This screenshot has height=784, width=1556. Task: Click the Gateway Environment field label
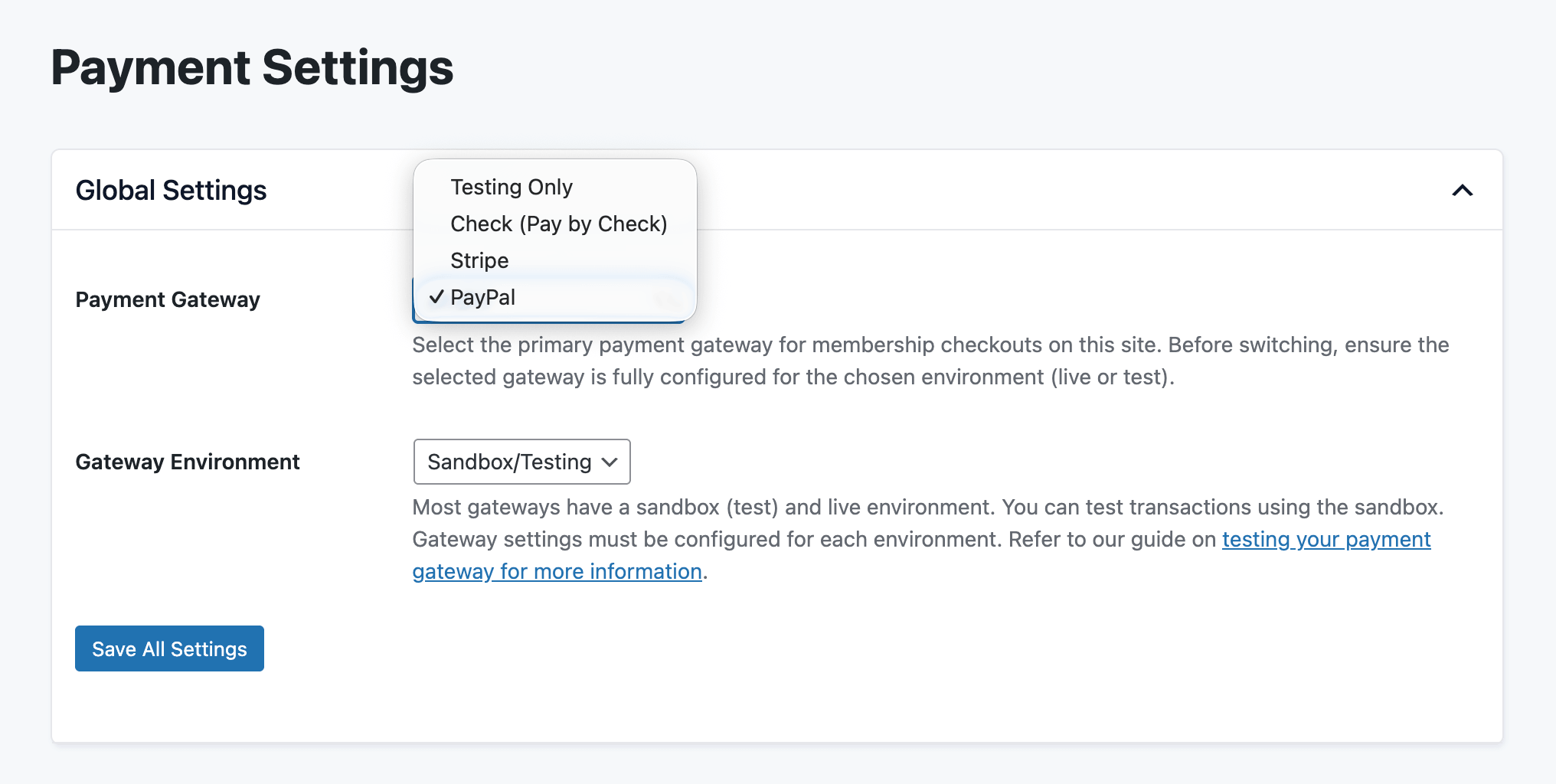coord(188,462)
